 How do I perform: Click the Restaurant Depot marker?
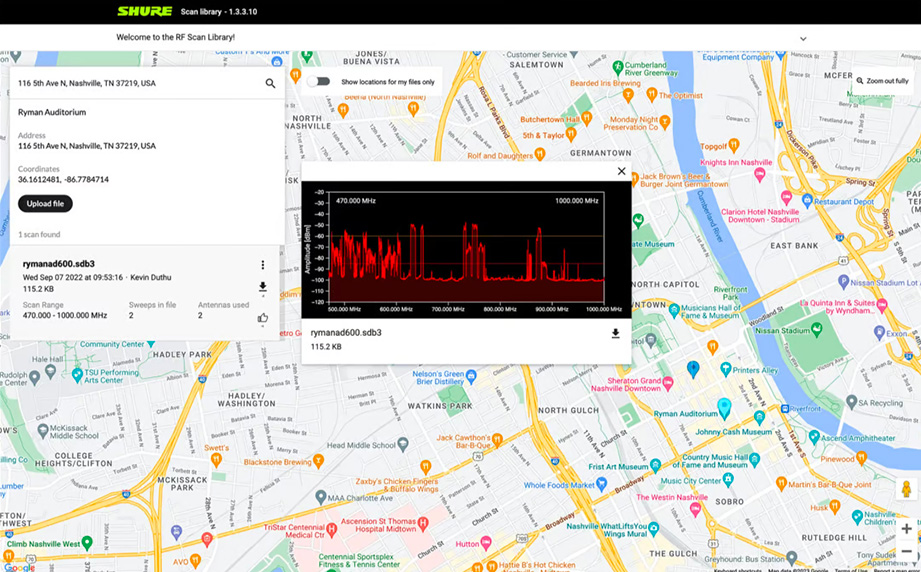pyautogui.click(x=807, y=201)
